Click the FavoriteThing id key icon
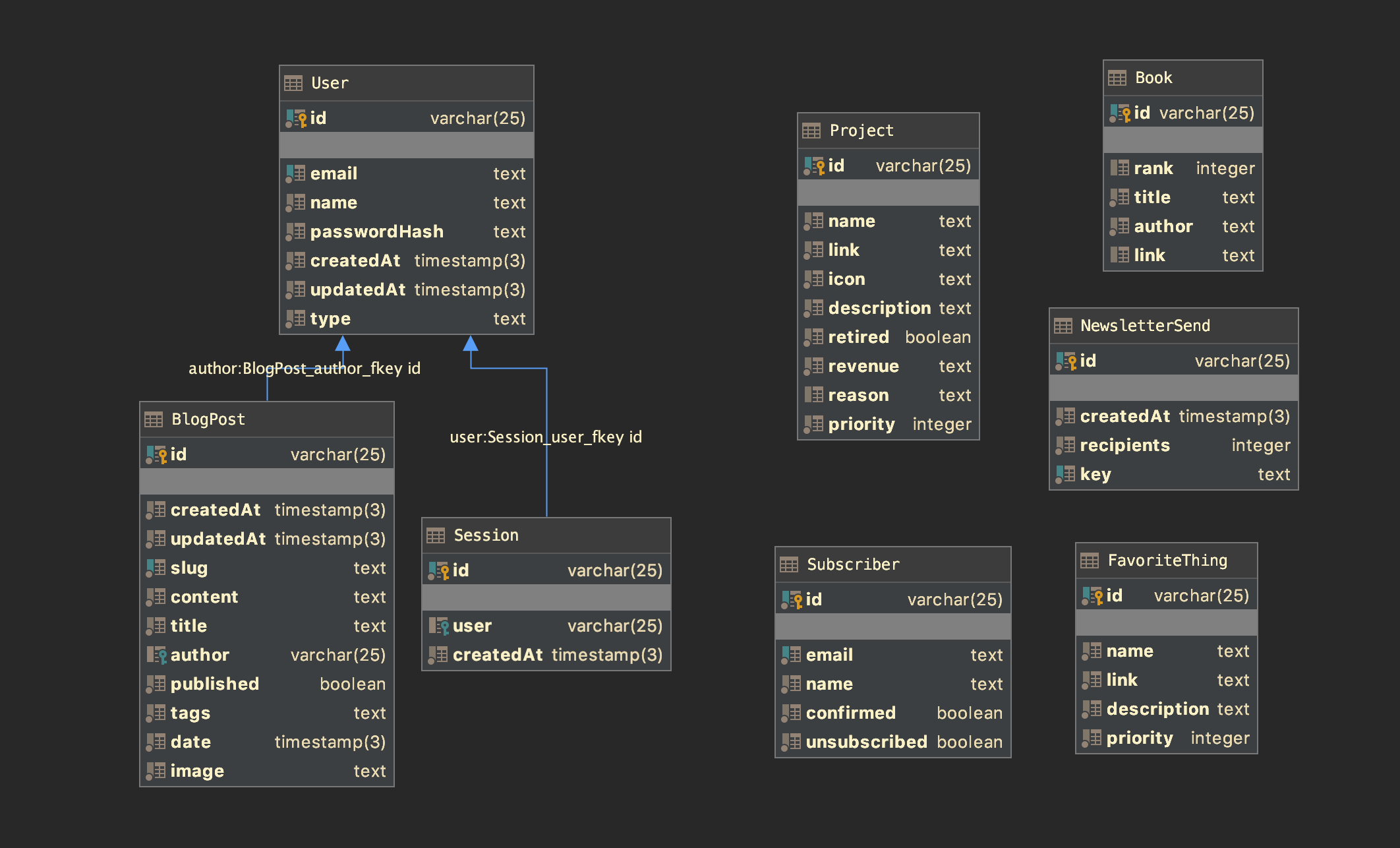Screen dimensions: 1400x848 [x=1092, y=596]
